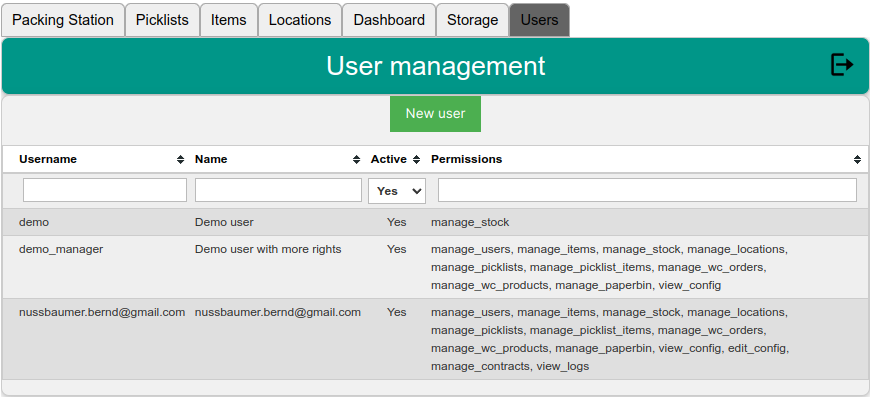Create a user with New user button

pyautogui.click(x=435, y=114)
